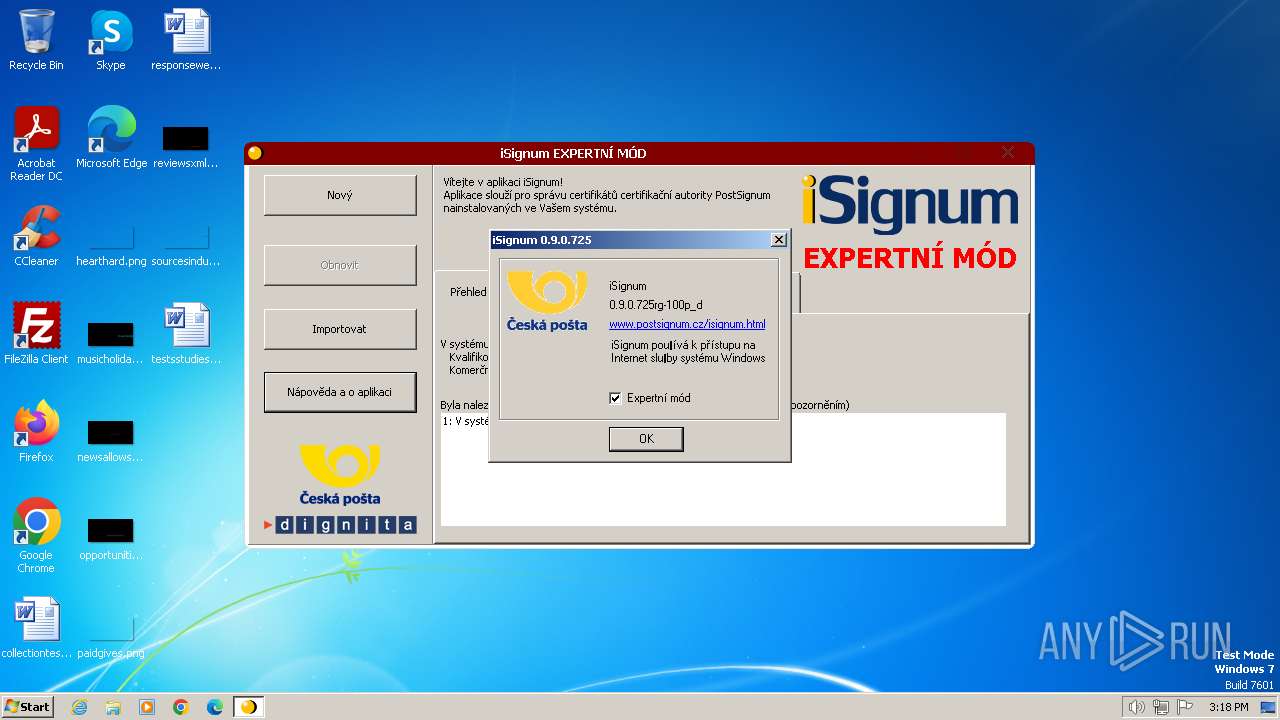Select paidgives.png desktop file
This screenshot has width=1280, height=720.
(x=111, y=637)
